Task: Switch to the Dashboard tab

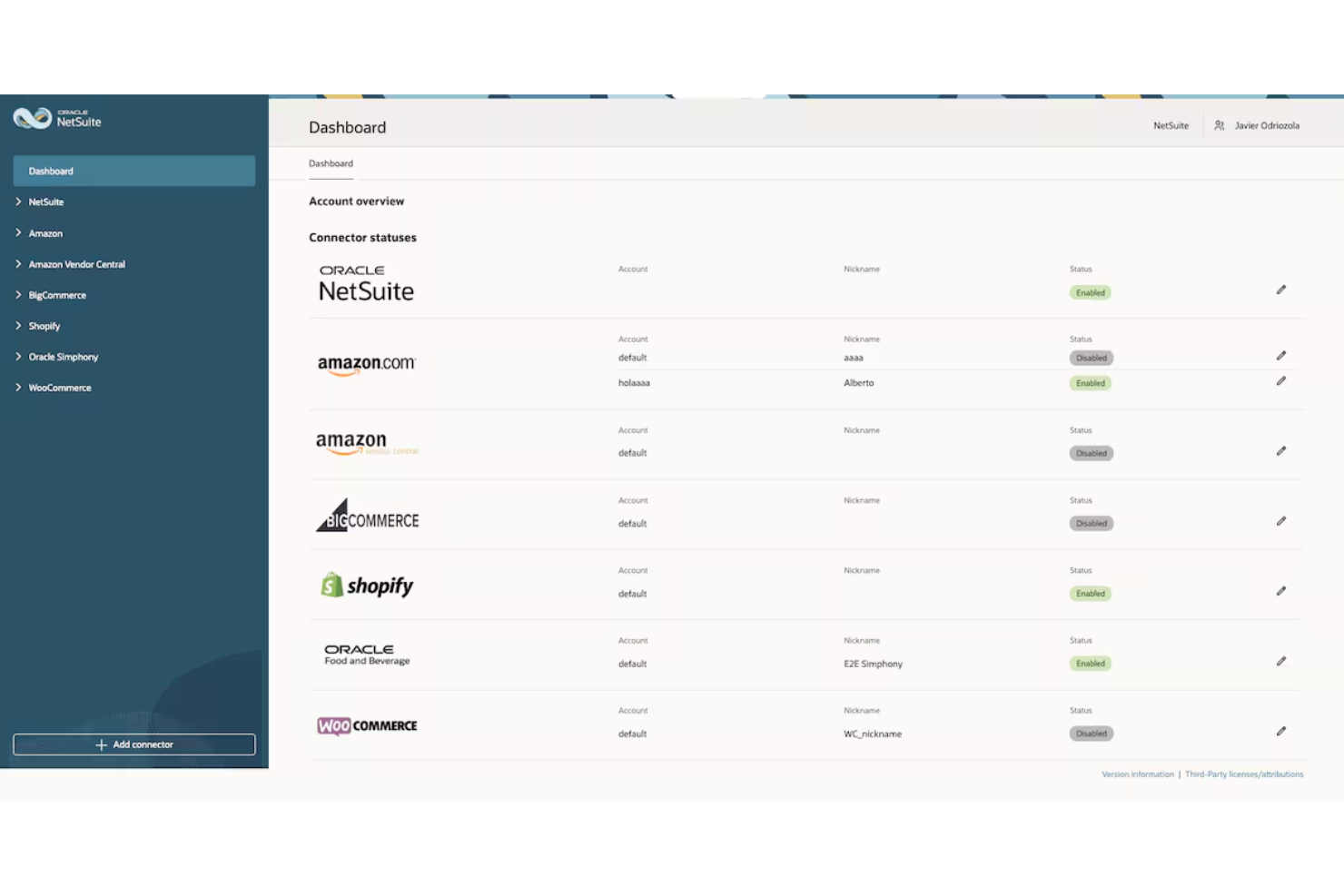Action: point(331,163)
